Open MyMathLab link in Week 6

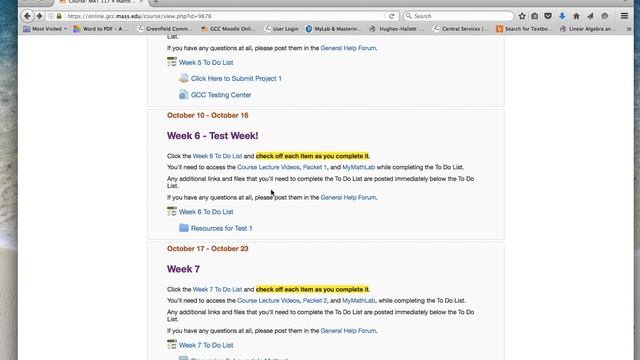pyautogui.click(x=358, y=167)
